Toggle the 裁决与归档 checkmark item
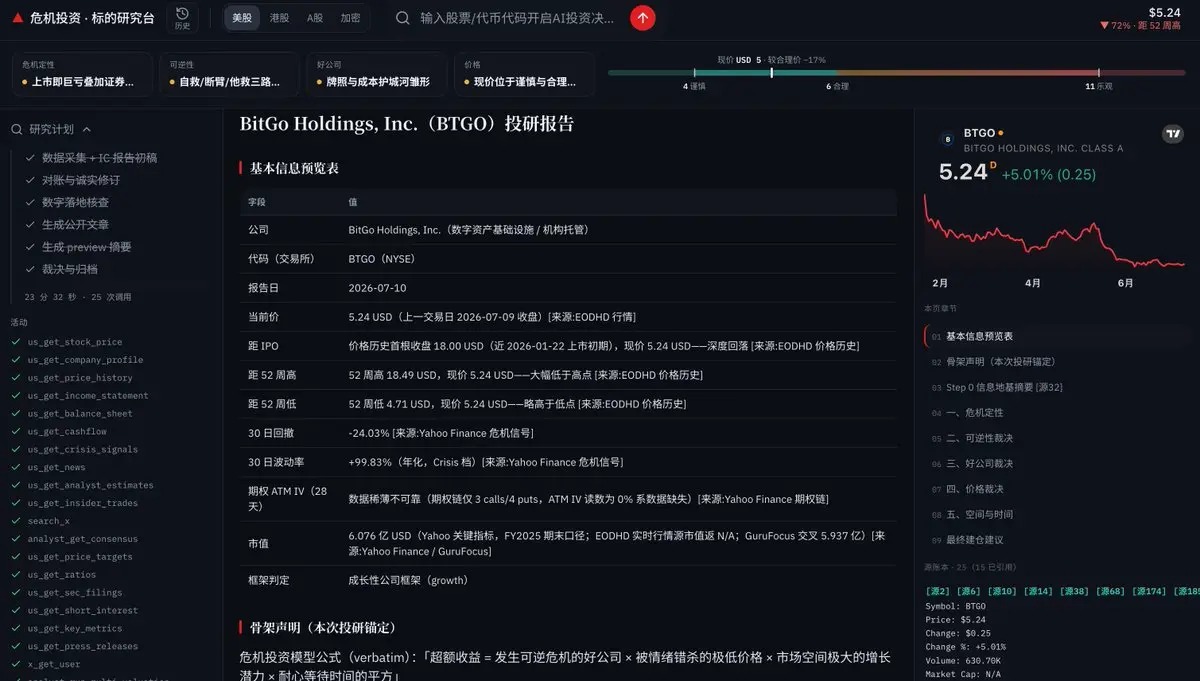The image size is (1200, 681). pos(31,269)
